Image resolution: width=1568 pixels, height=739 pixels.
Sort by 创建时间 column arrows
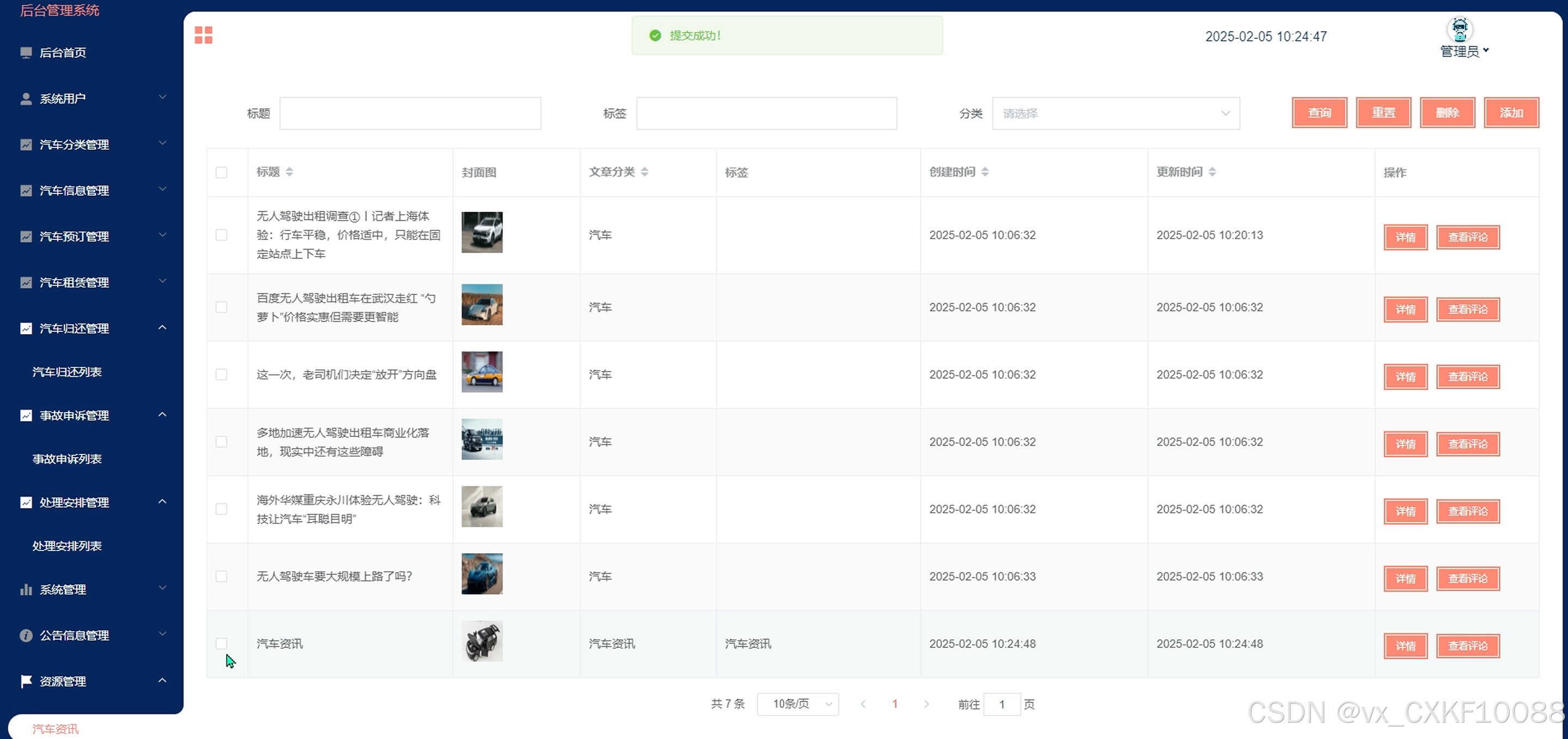click(x=985, y=172)
